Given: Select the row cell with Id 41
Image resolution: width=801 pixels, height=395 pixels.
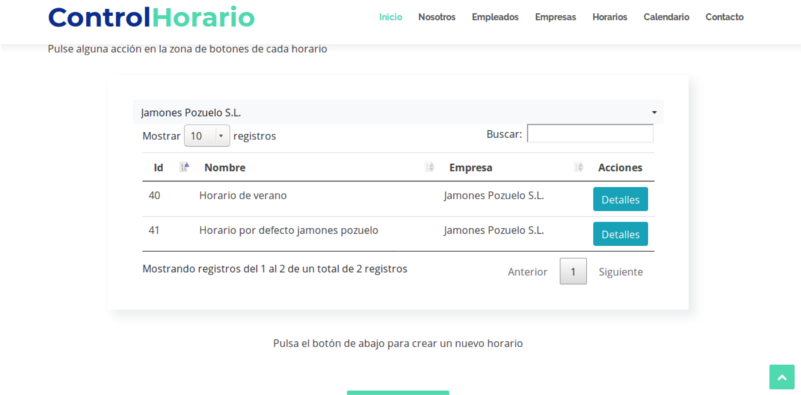Looking at the screenshot, I should (154, 230).
